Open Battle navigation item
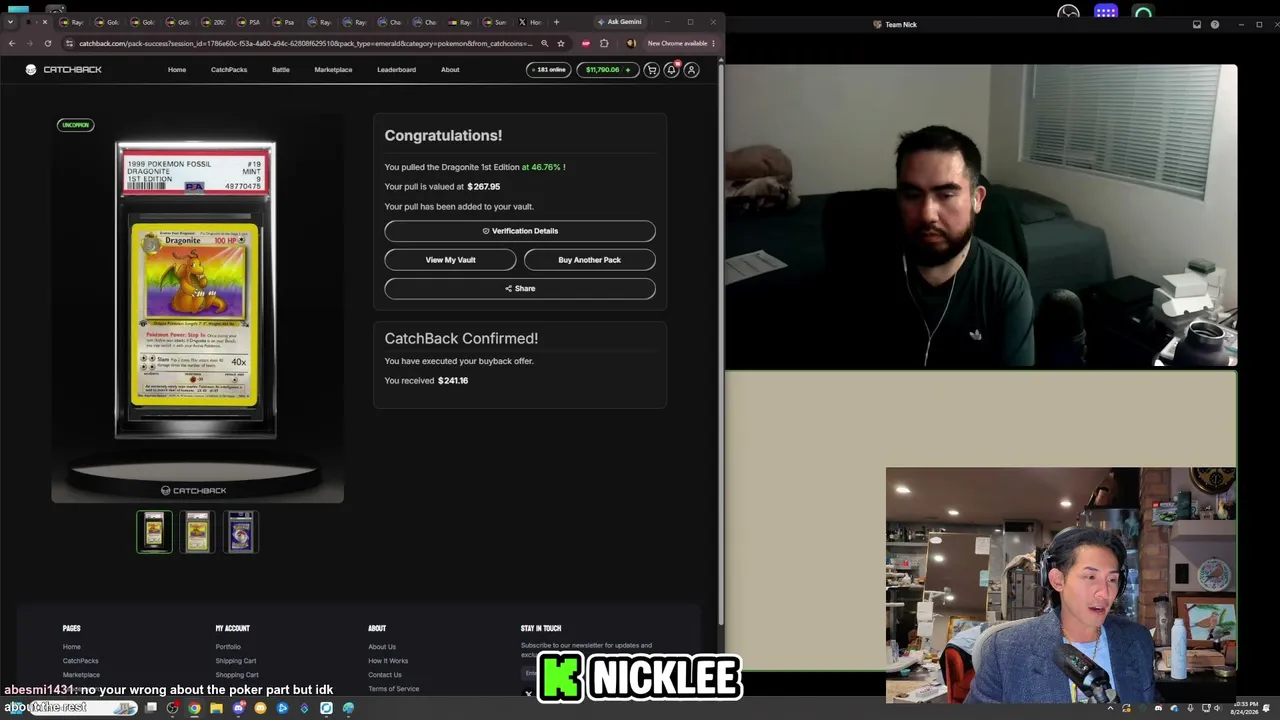 pos(281,70)
